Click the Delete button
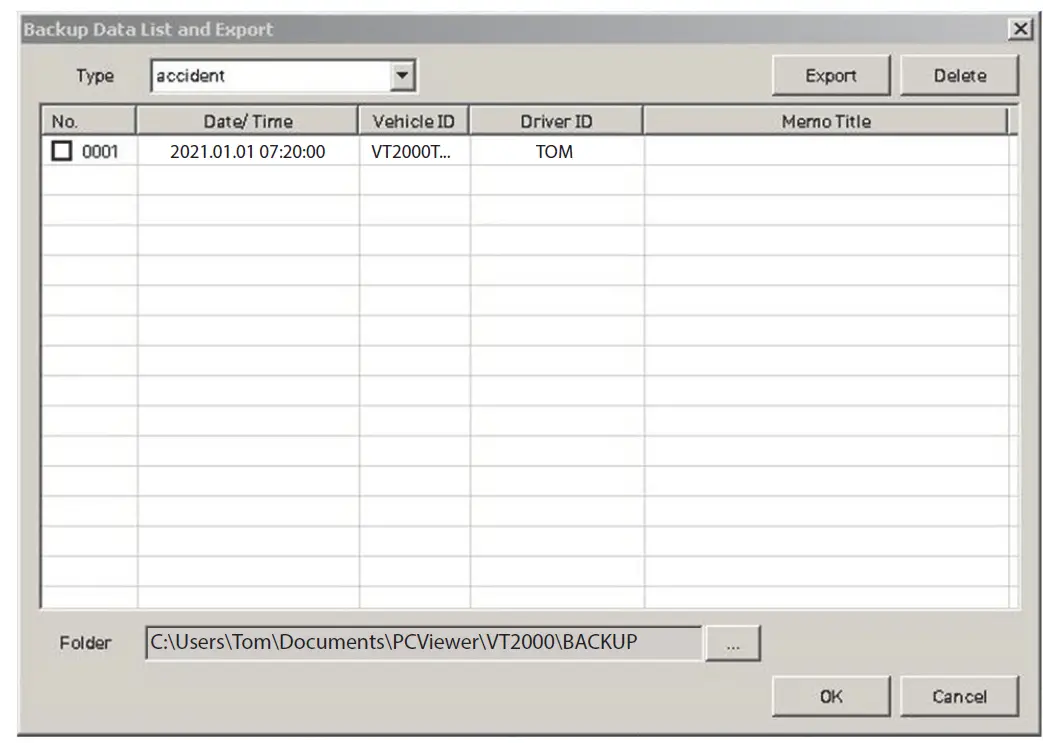 click(x=958, y=74)
